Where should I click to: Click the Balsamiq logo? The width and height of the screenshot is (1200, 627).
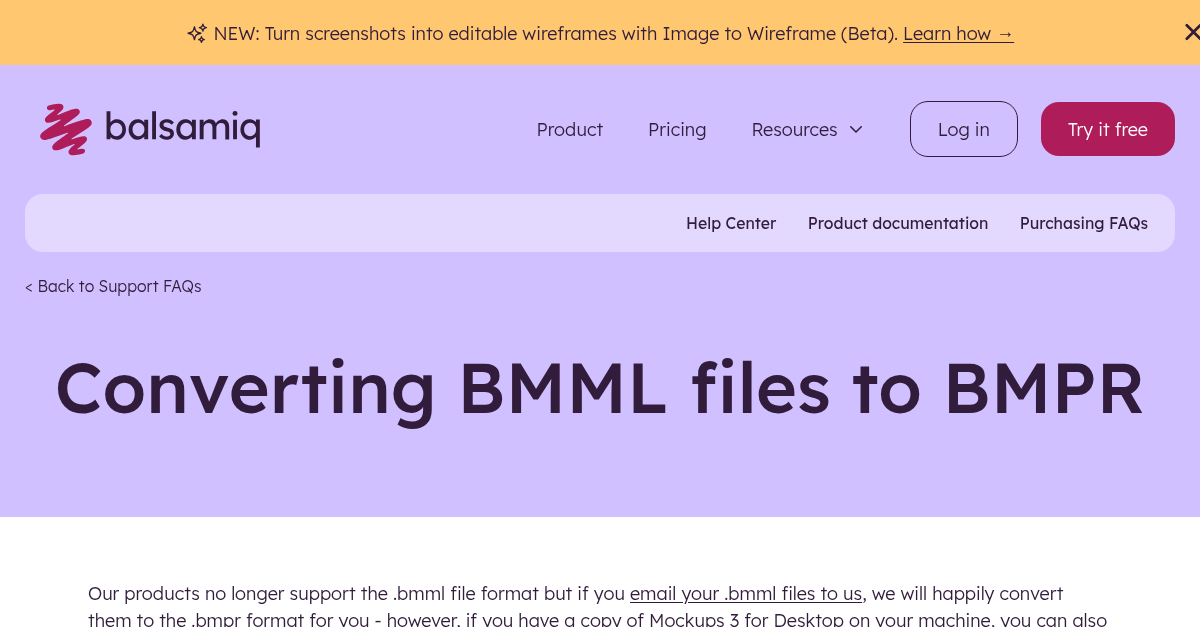[x=149, y=128]
